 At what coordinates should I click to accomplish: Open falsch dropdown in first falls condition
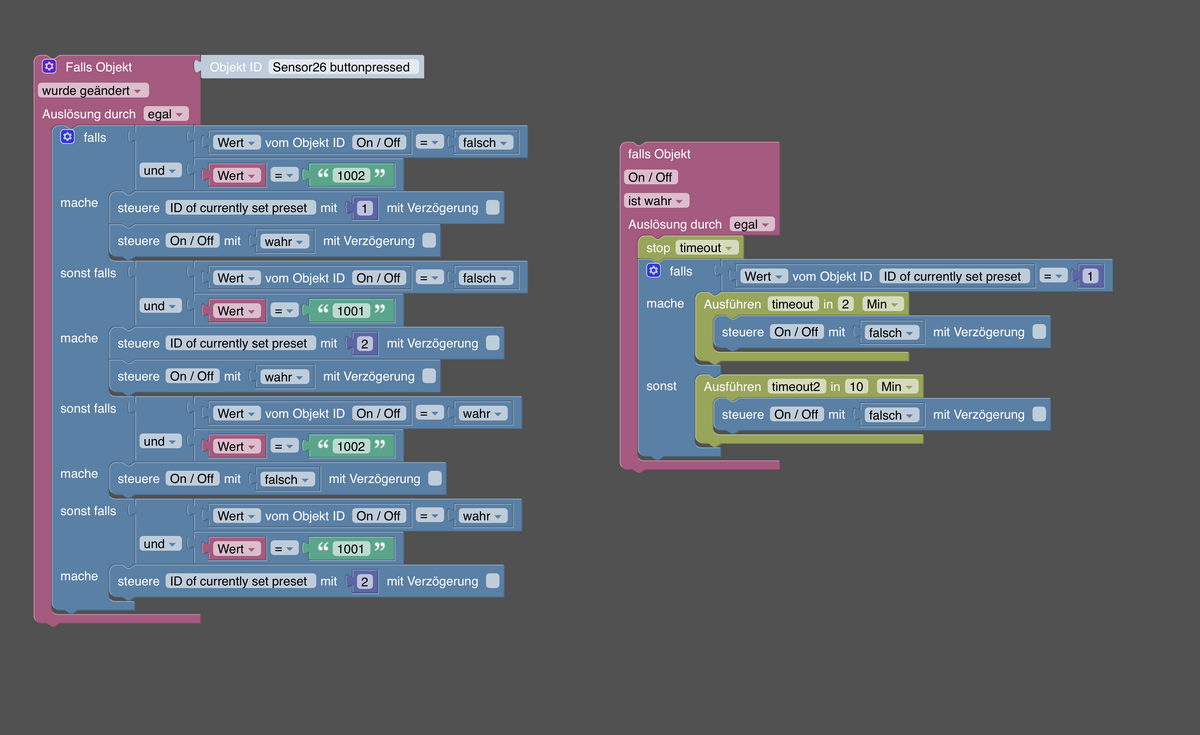(x=486, y=143)
